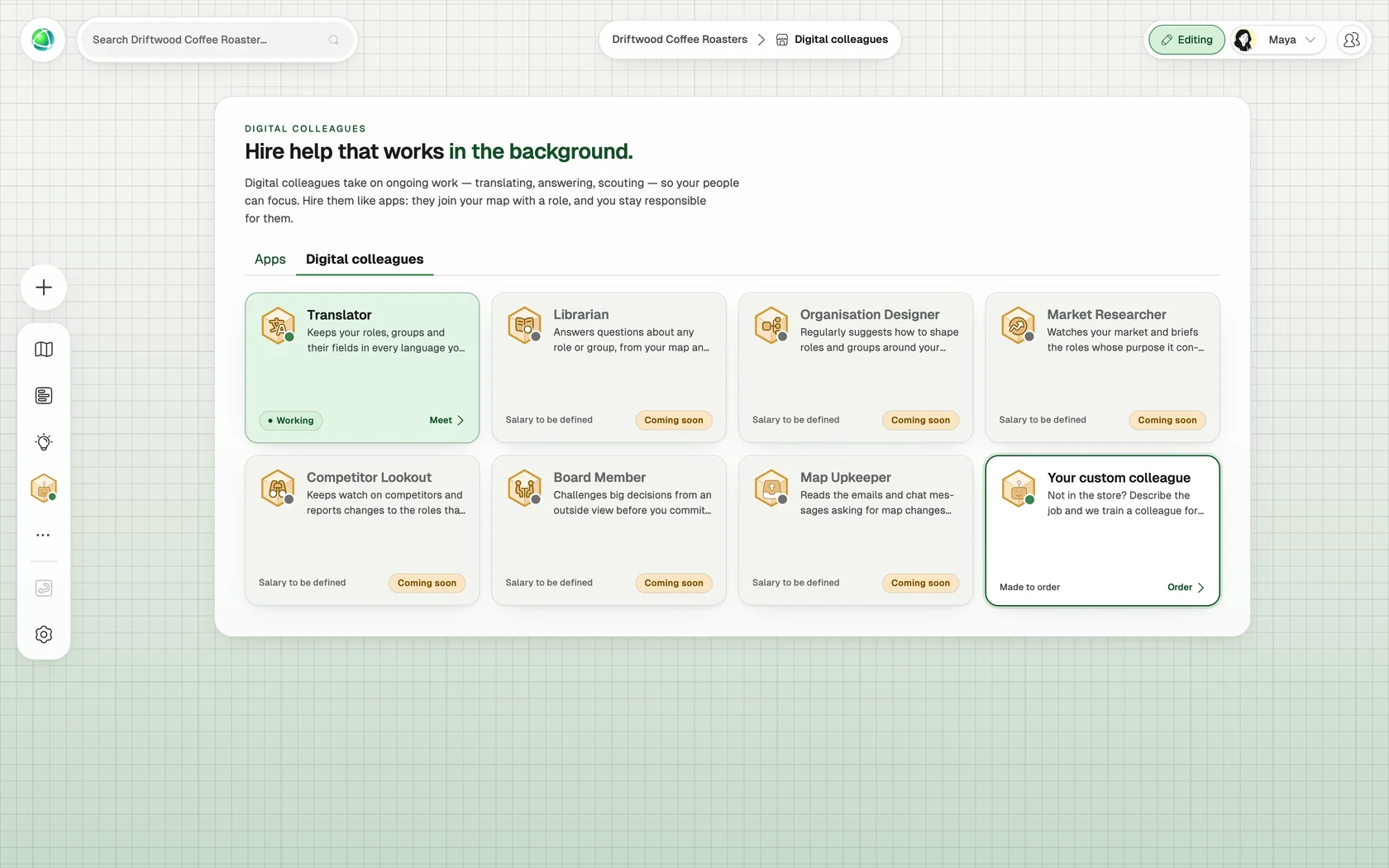
Task: Click Coming soon badge on Librarian card
Action: (674, 421)
